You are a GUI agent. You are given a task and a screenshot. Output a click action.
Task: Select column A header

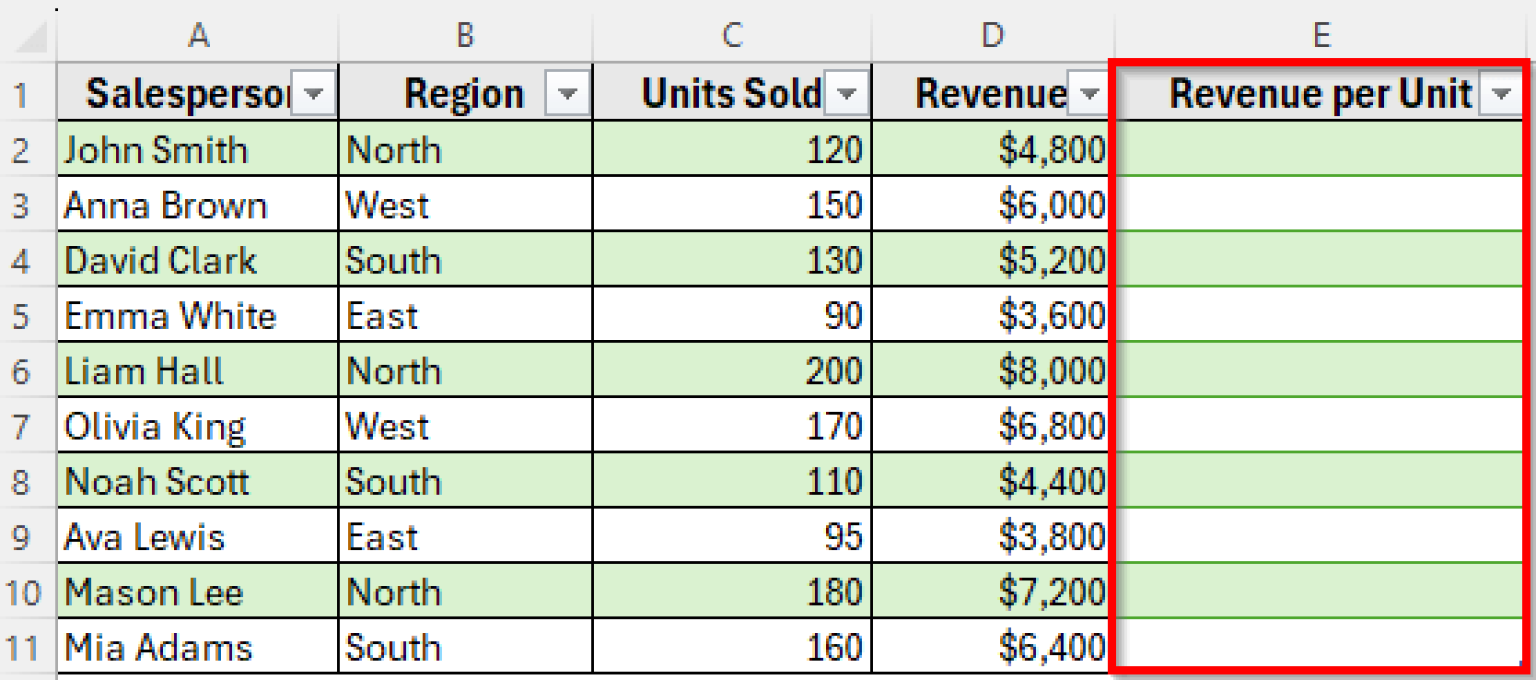[198, 36]
